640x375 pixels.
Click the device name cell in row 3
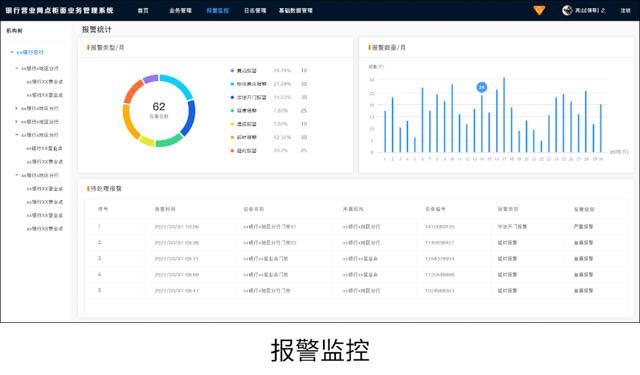(266, 259)
